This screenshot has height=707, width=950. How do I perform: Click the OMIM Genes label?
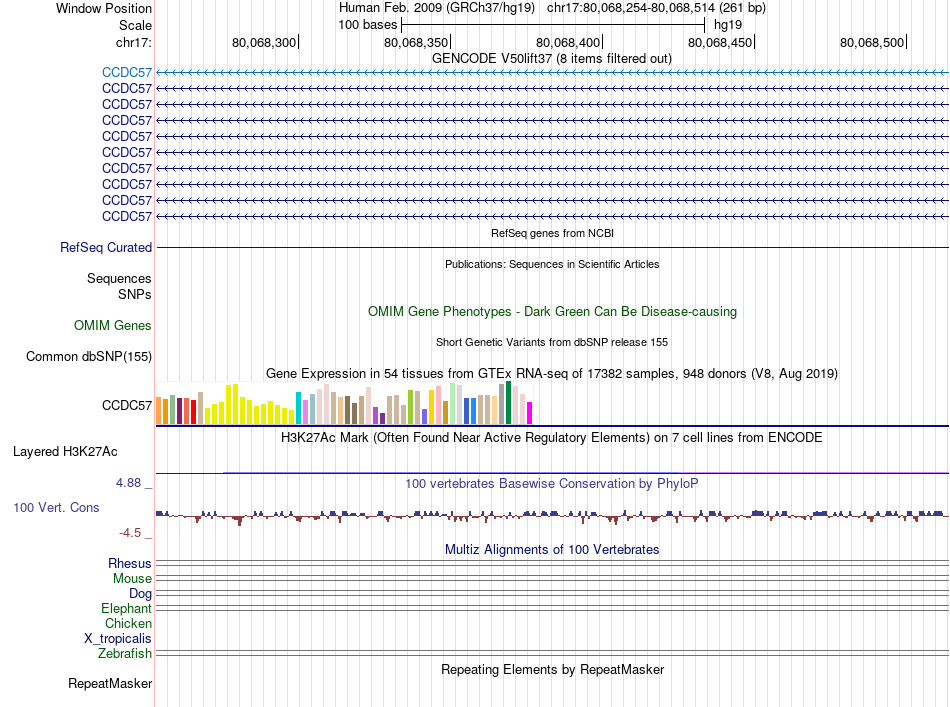[x=113, y=325]
